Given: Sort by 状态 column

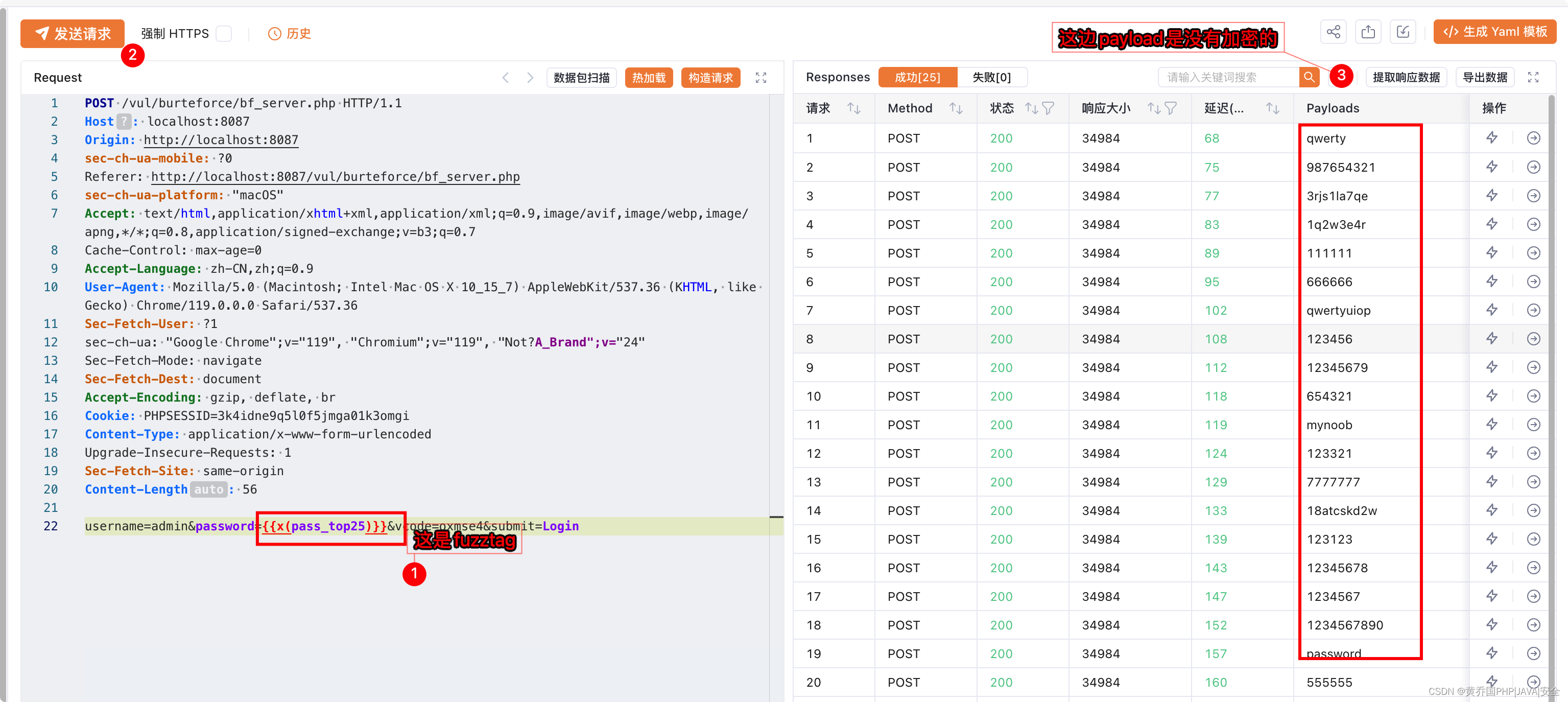Looking at the screenshot, I should 1031,108.
